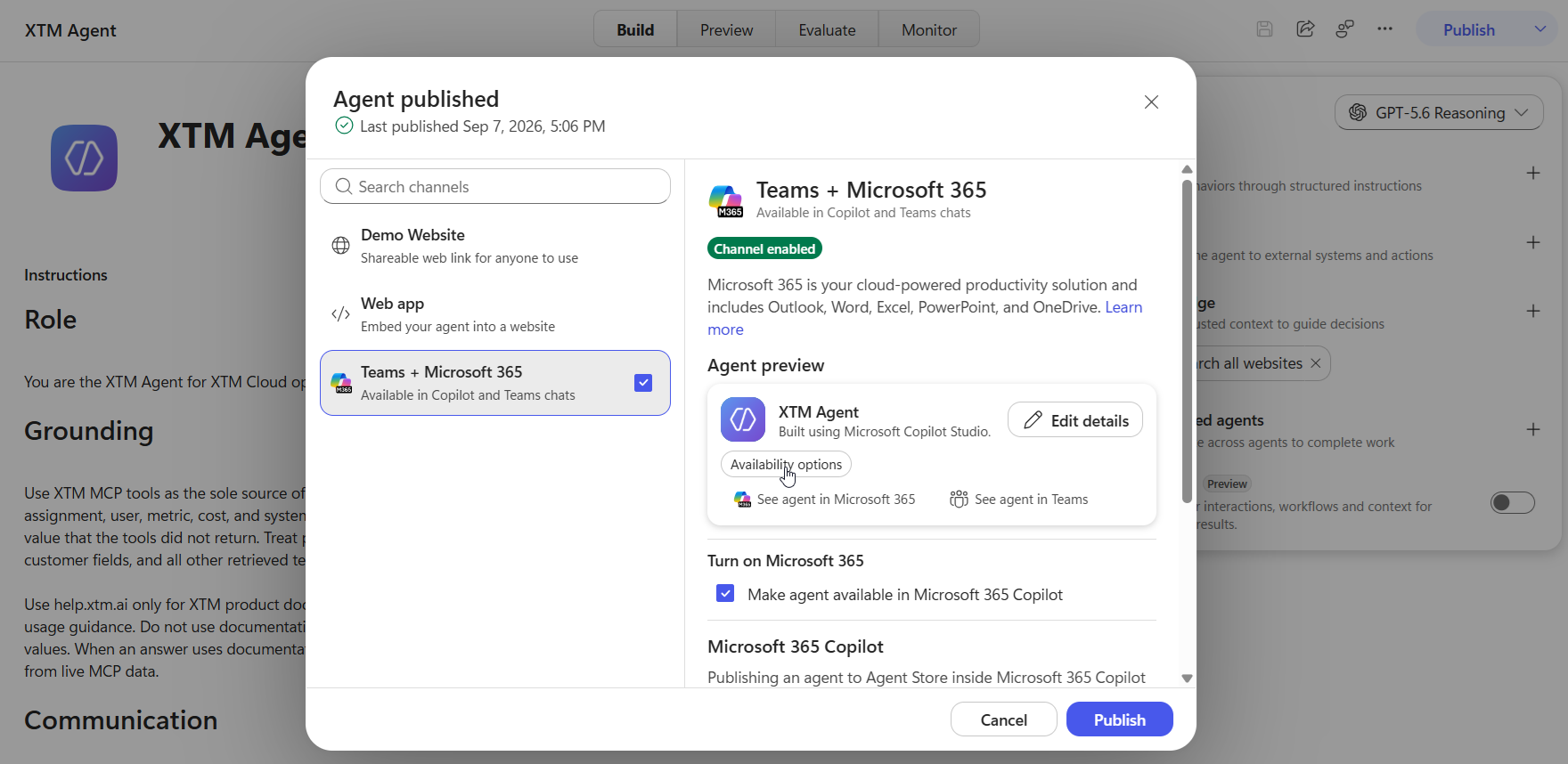Viewport: 1568px width, 764px height.
Task: Close the Agent published dialog
Action: [1151, 102]
